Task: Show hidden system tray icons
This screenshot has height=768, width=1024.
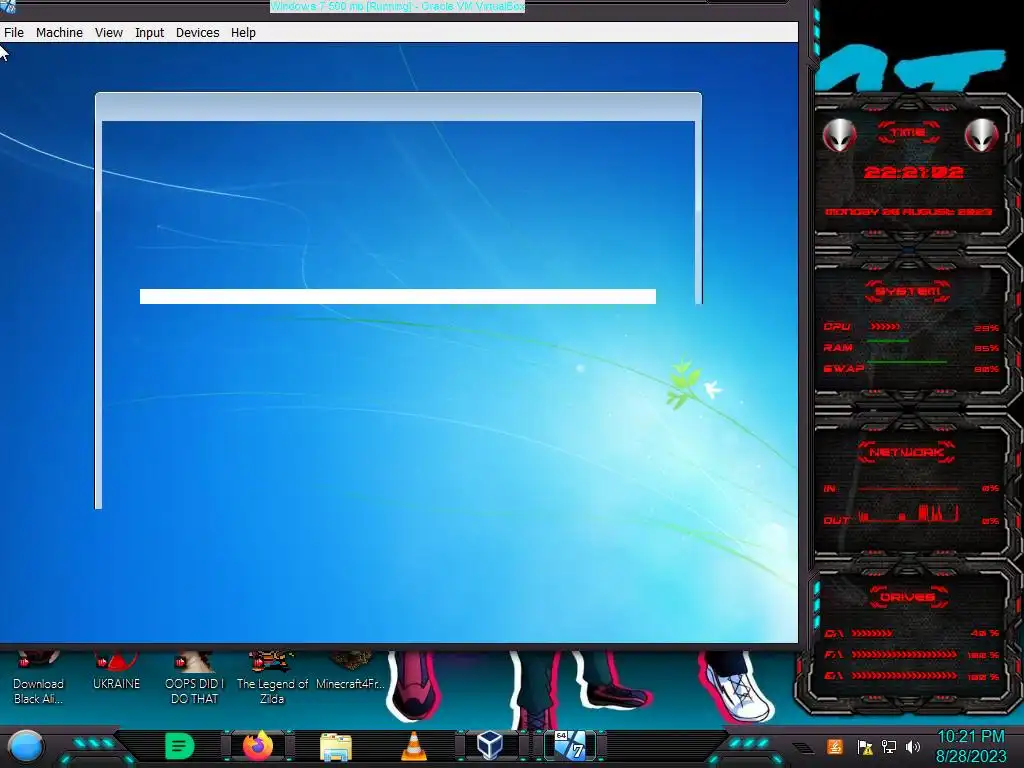Action: coord(803,748)
